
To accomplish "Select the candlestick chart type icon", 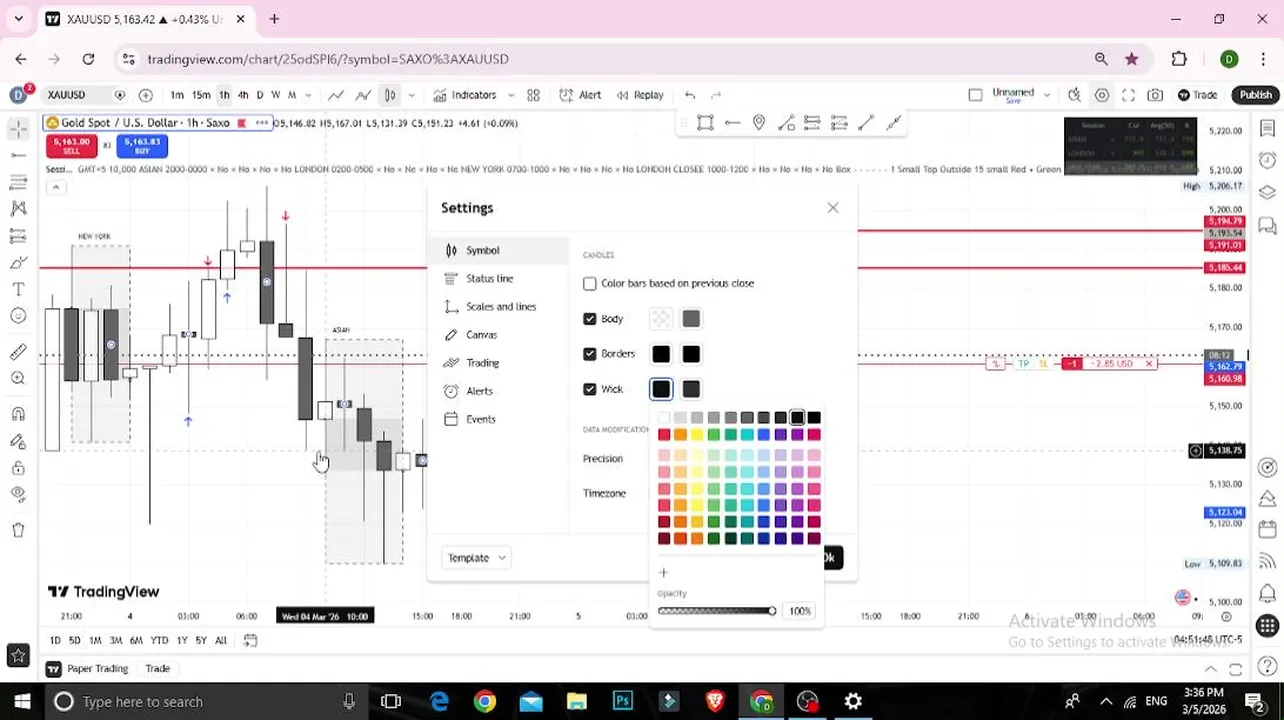I will click(x=390, y=95).
